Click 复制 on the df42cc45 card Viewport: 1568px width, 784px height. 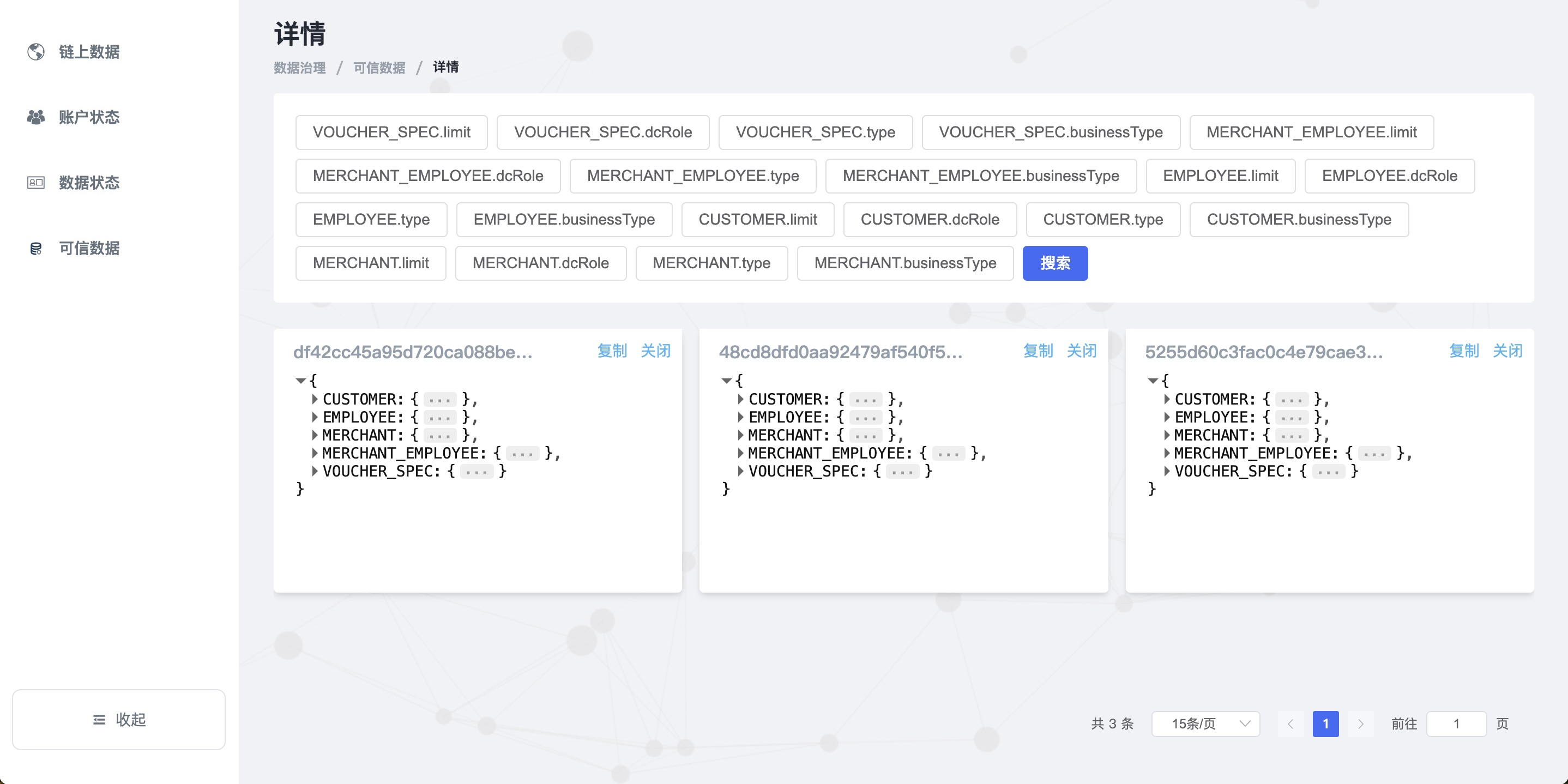612,351
